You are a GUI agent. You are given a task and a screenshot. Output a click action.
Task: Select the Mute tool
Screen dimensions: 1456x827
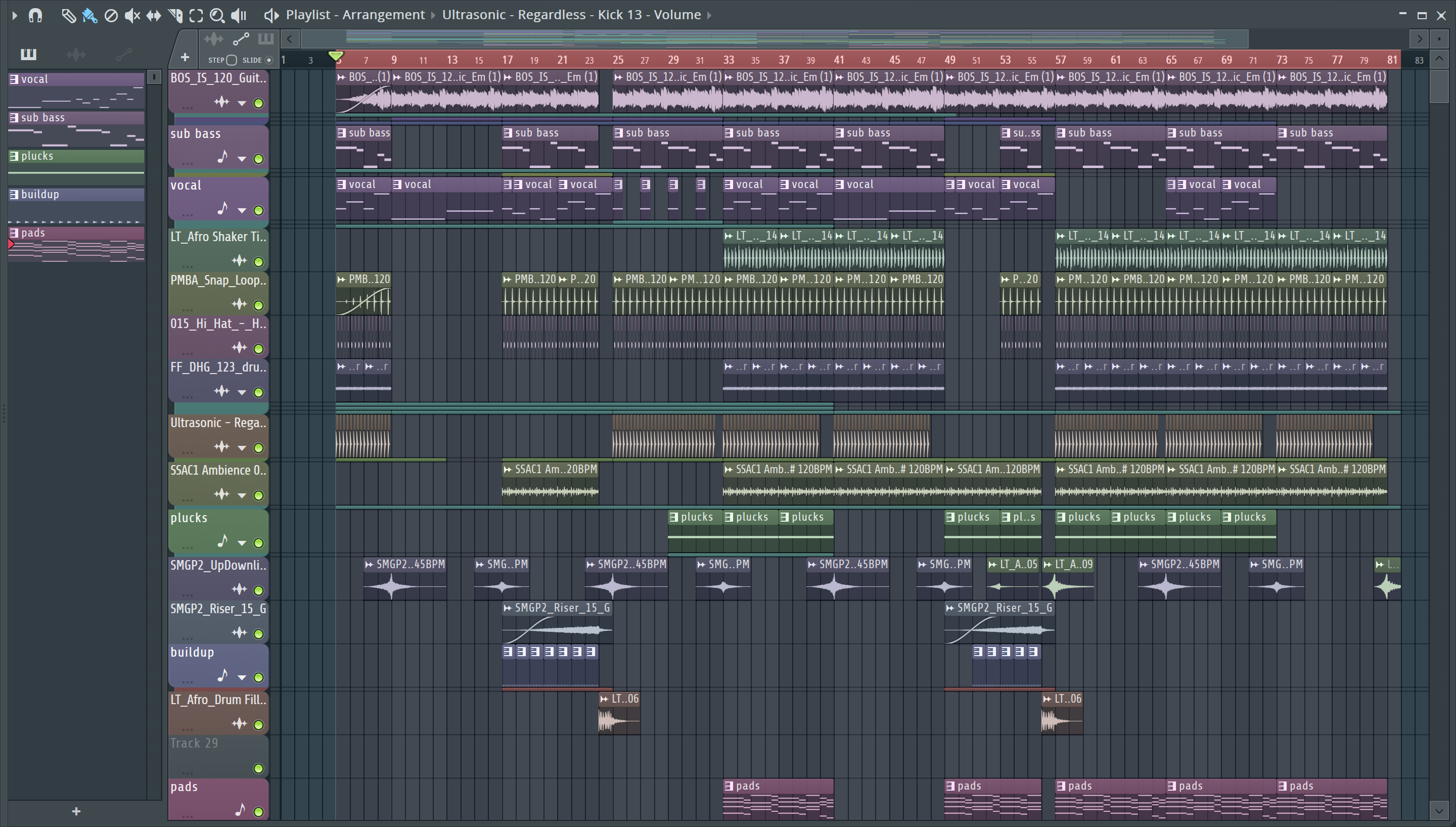point(132,15)
